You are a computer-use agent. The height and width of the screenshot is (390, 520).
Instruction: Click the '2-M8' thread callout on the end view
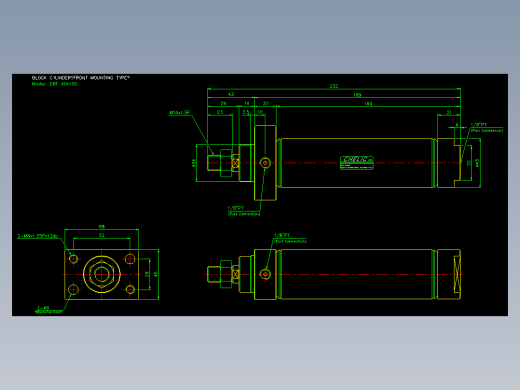coord(37,236)
